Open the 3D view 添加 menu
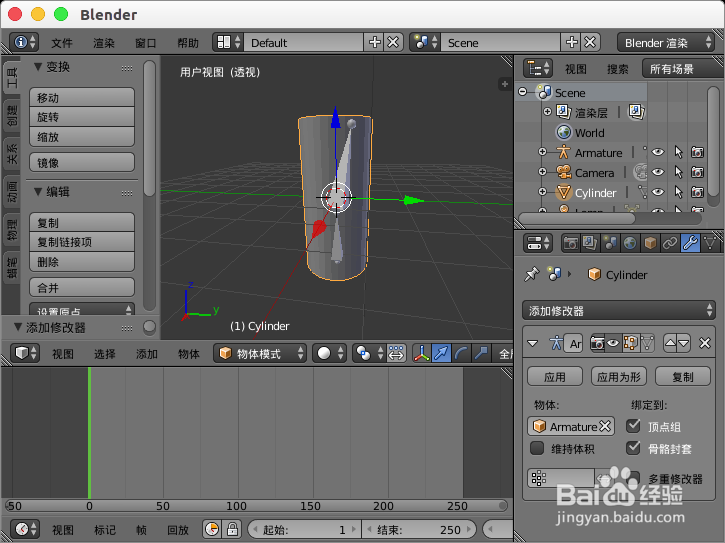The height and width of the screenshot is (543, 725). click(147, 354)
